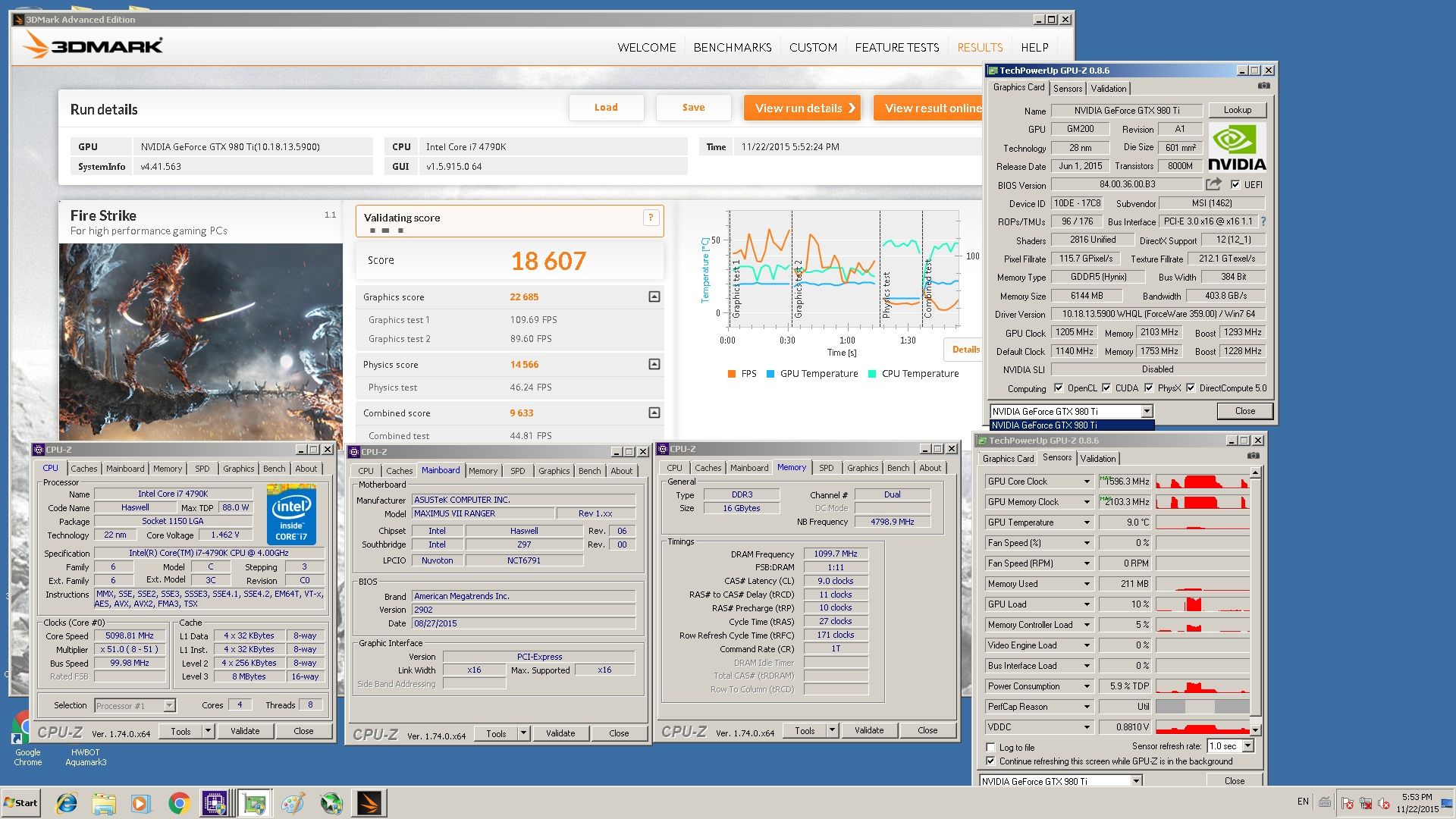The image size is (1456, 819).
Task: Open Windows Media Player from taskbar
Action: [x=140, y=802]
